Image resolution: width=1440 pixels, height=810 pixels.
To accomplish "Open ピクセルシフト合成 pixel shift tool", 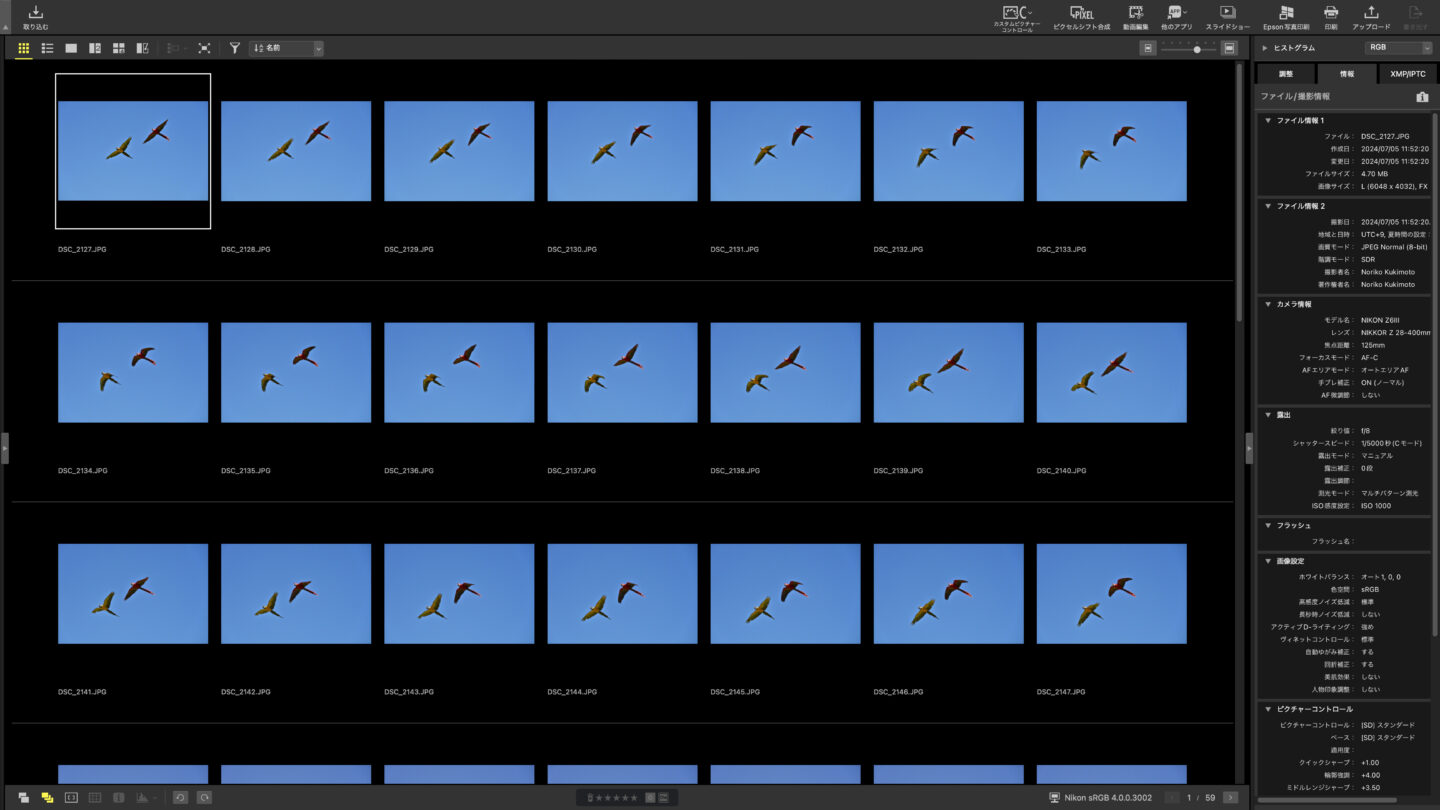I will [x=1081, y=16].
